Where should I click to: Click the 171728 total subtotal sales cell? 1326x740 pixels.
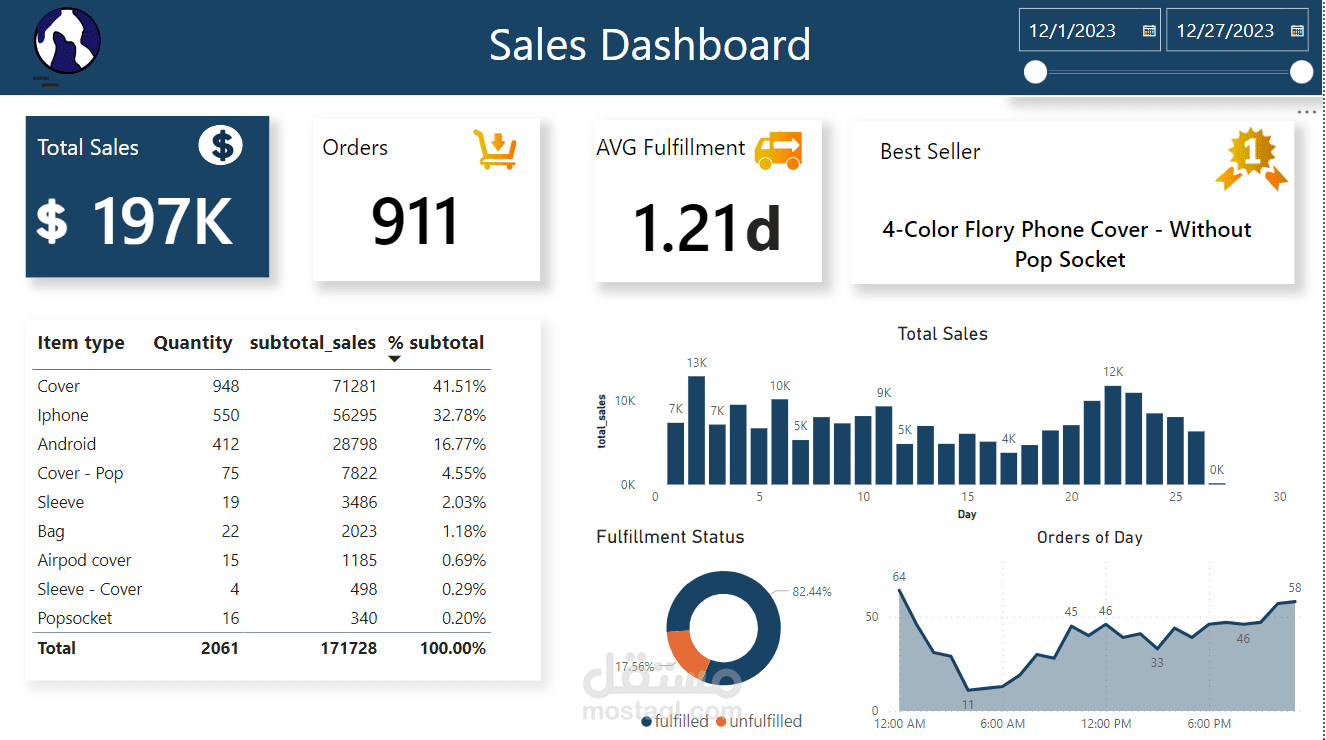348,648
